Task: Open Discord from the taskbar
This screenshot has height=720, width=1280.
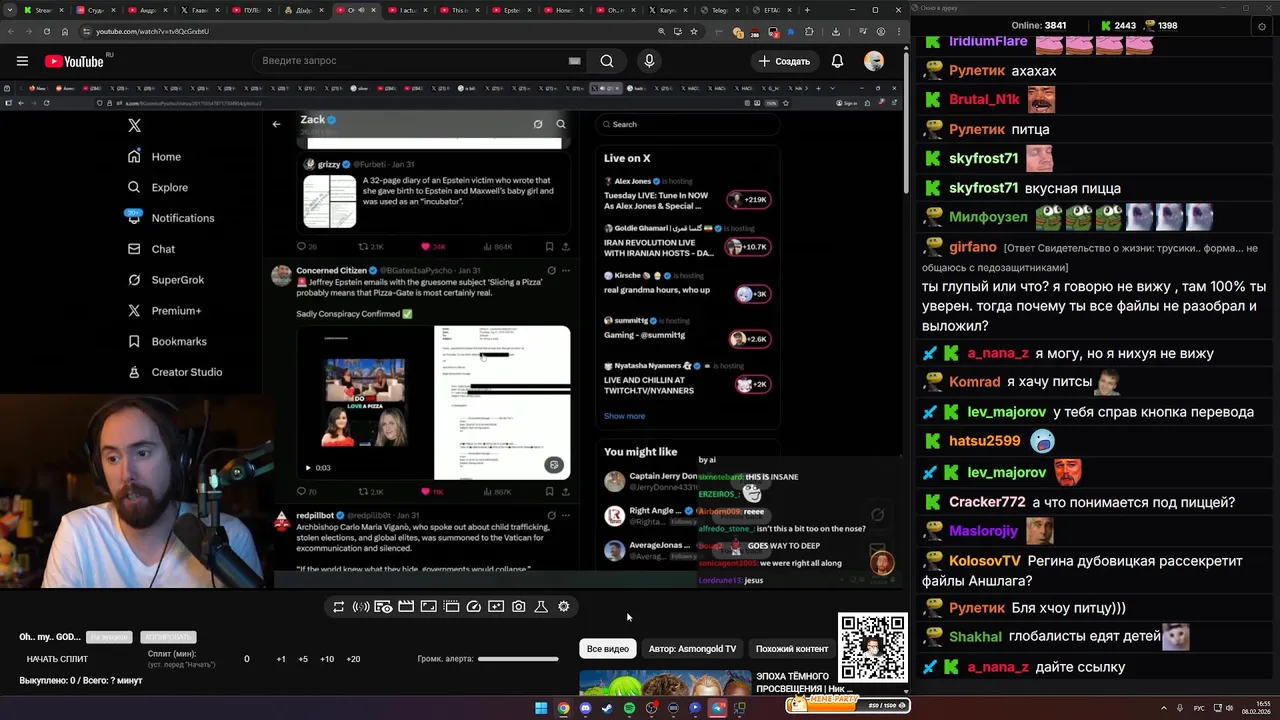Action: tap(586, 708)
